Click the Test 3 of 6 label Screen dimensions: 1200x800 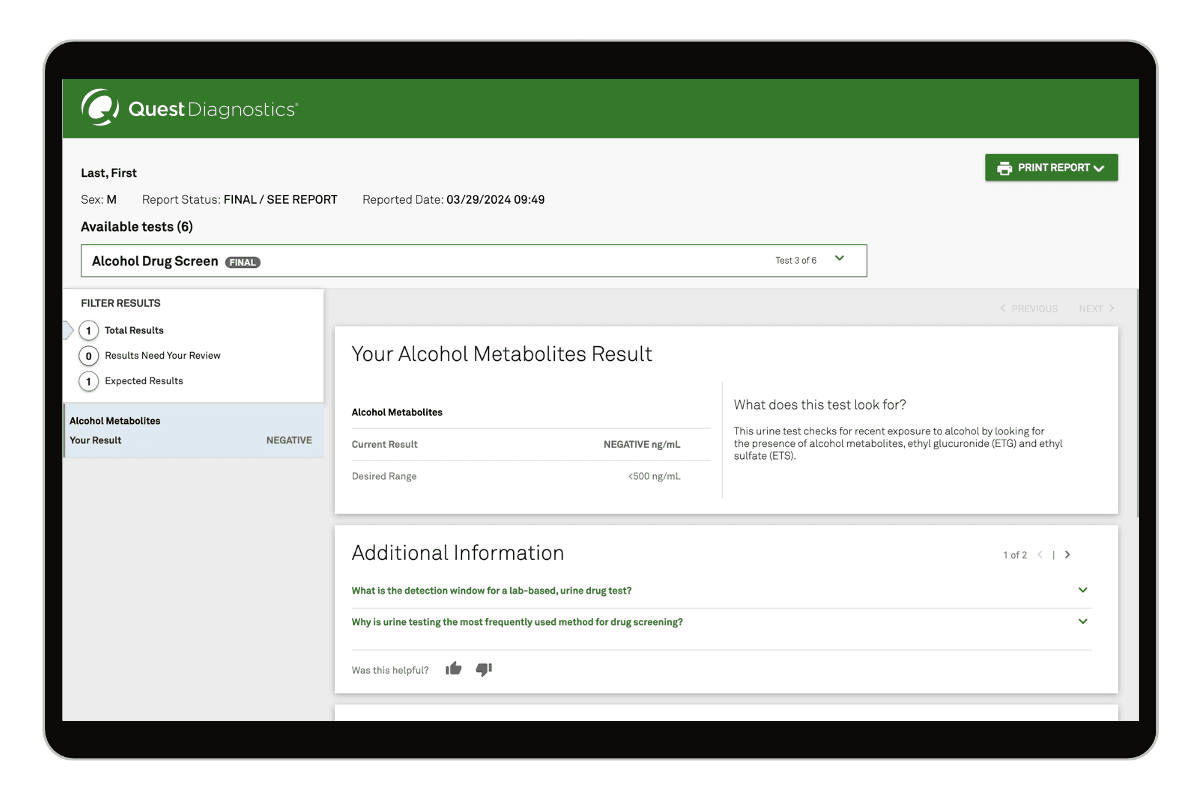click(796, 259)
